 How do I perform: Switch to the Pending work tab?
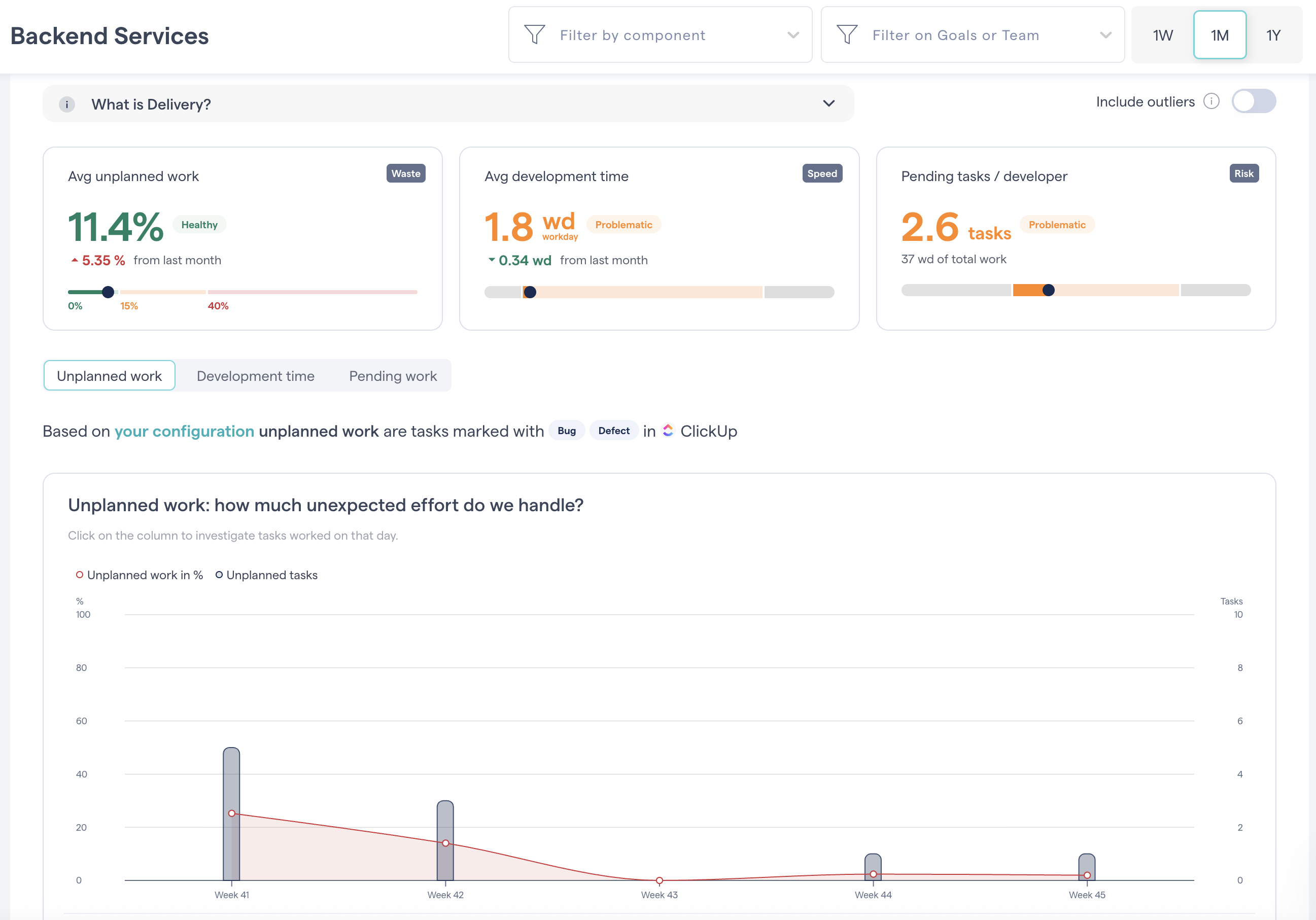[x=392, y=376]
